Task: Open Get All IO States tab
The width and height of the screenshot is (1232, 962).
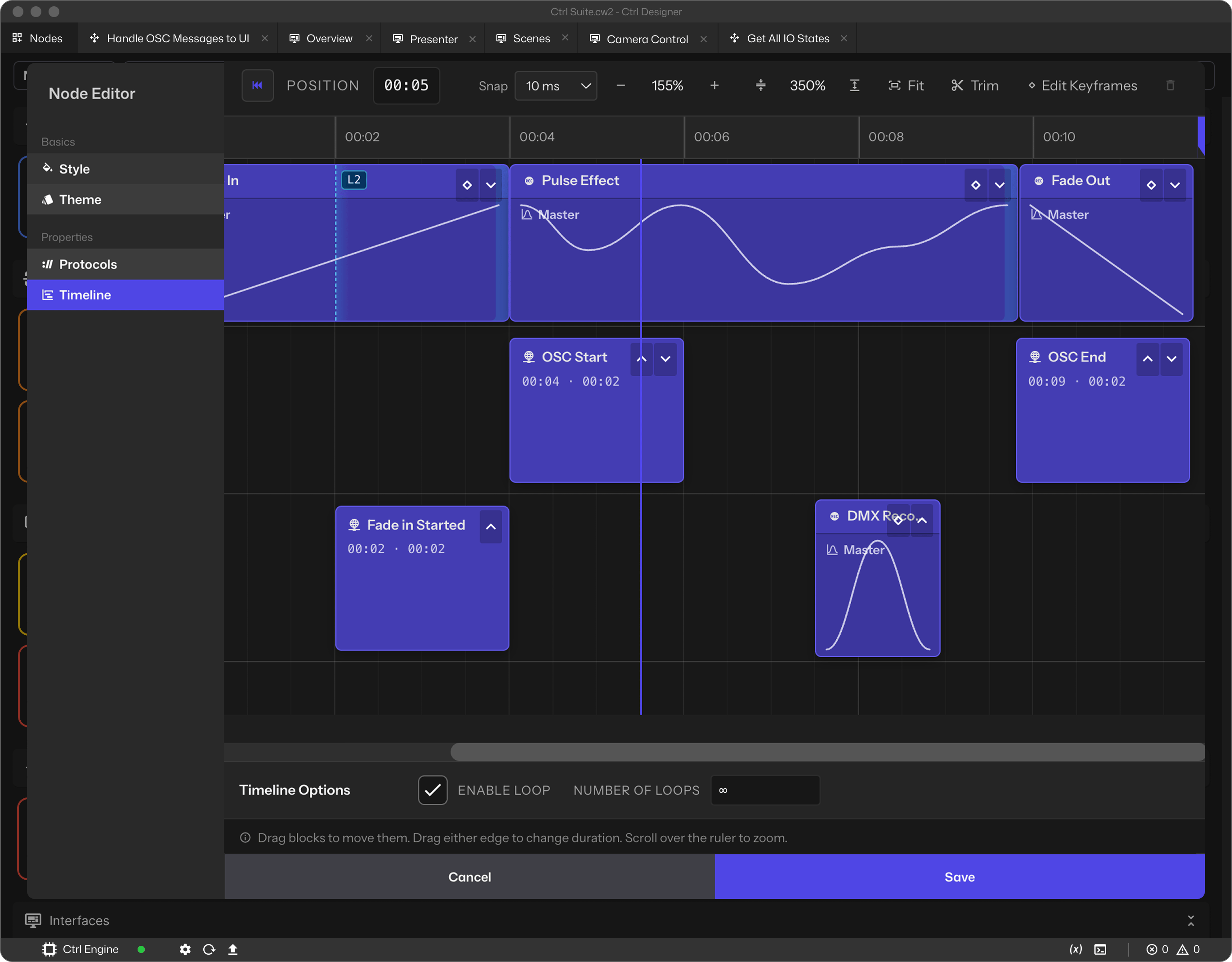Action: pyautogui.click(x=787, y=38)
